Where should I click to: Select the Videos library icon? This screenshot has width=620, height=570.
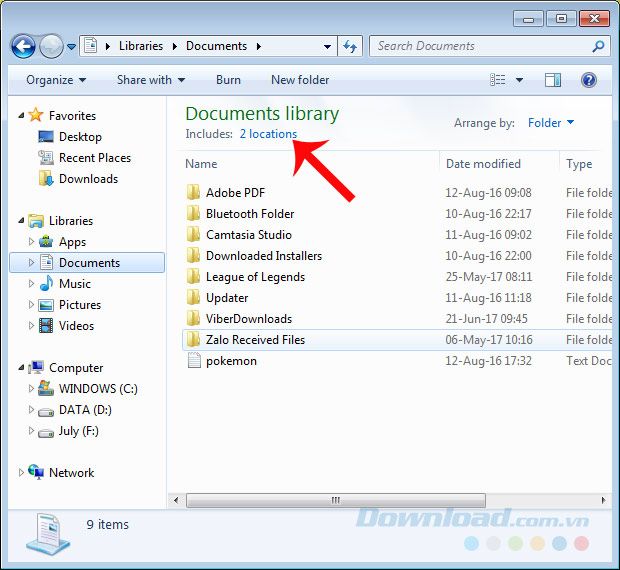point(46,326)
